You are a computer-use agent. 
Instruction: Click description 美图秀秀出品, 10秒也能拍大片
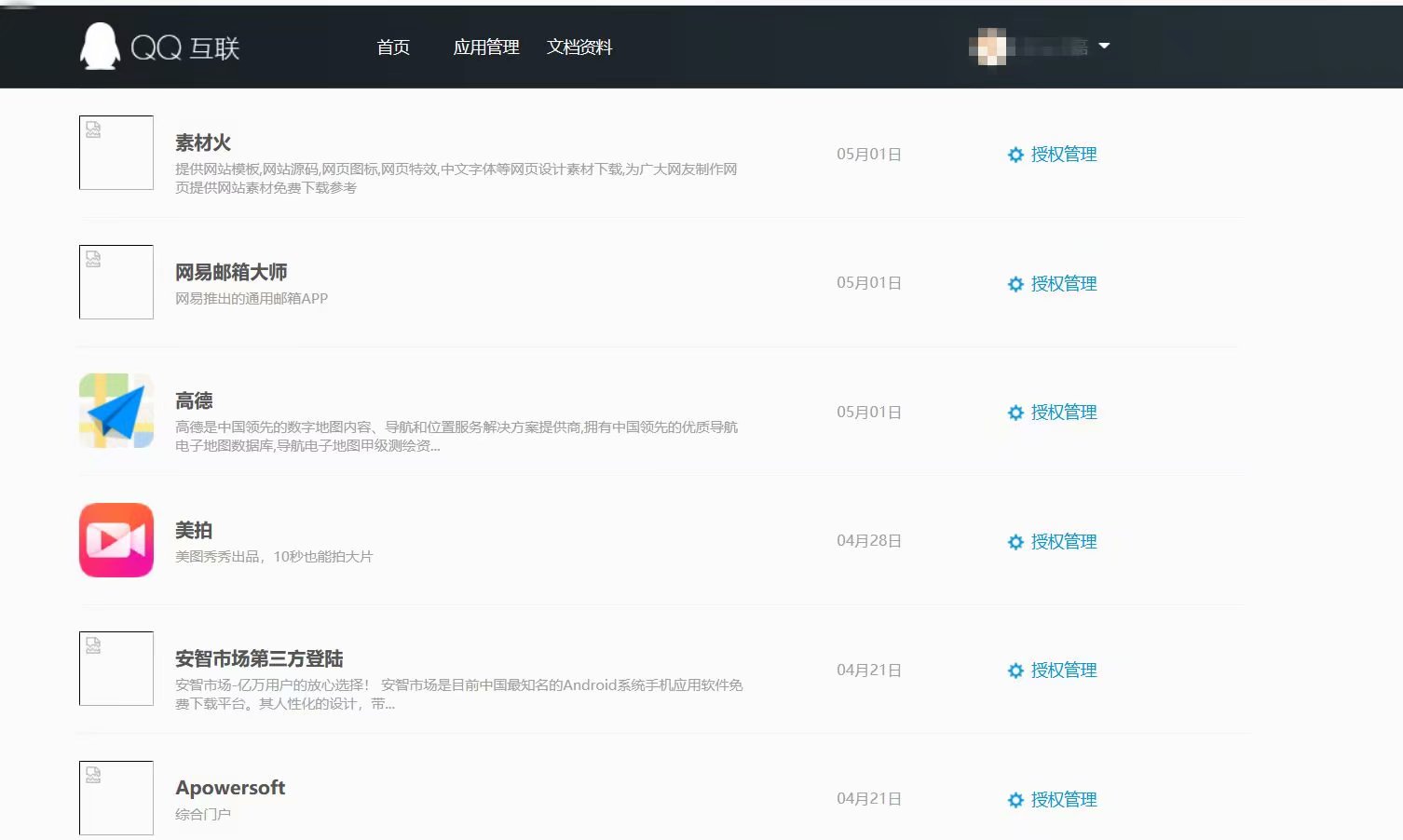[274, 557]
